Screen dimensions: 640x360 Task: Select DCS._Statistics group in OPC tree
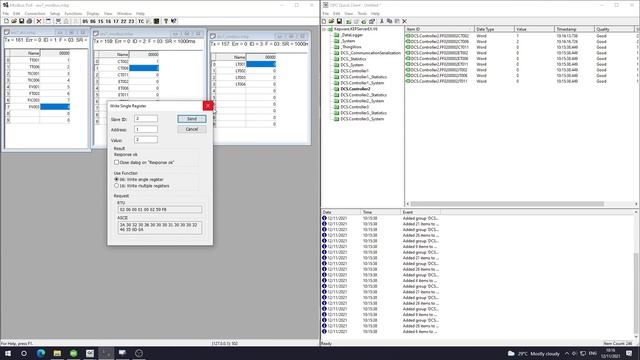tap(353, 59)
